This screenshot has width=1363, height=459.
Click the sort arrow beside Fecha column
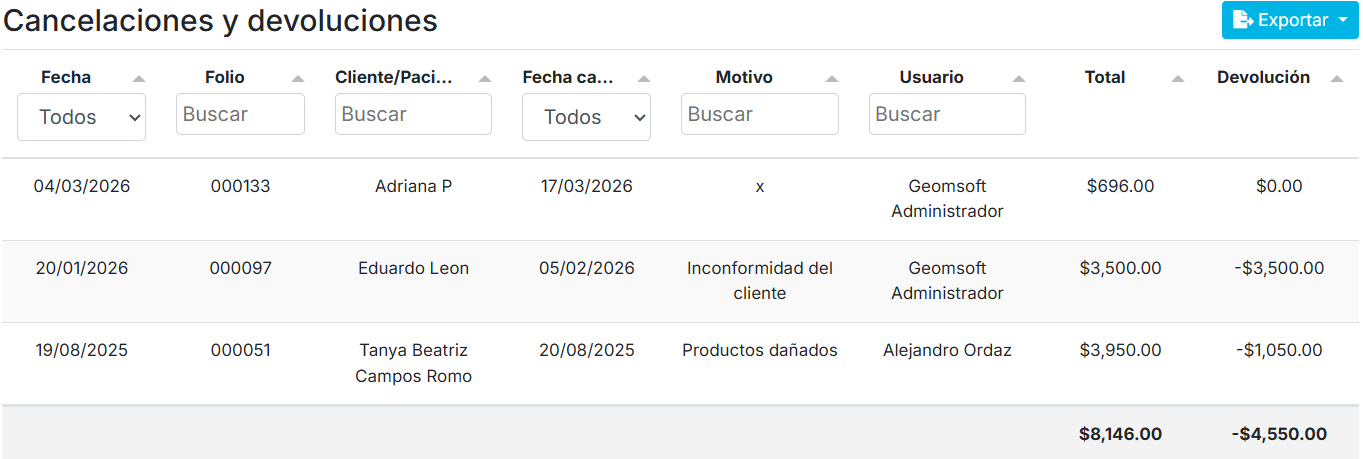pyautogui.click(x=139, y=78)
